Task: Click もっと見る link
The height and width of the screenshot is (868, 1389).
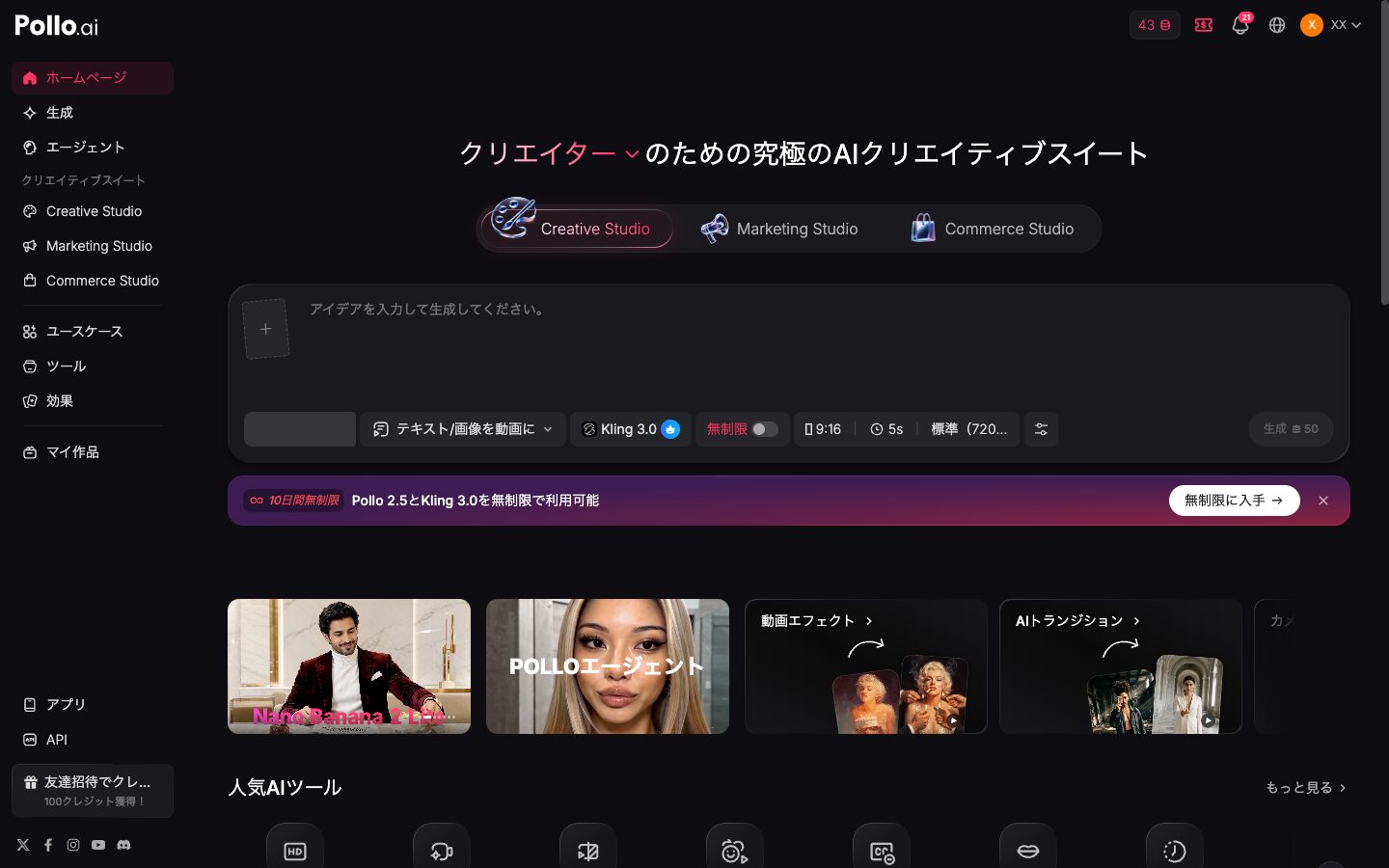Action: [x=1306, y=788]
